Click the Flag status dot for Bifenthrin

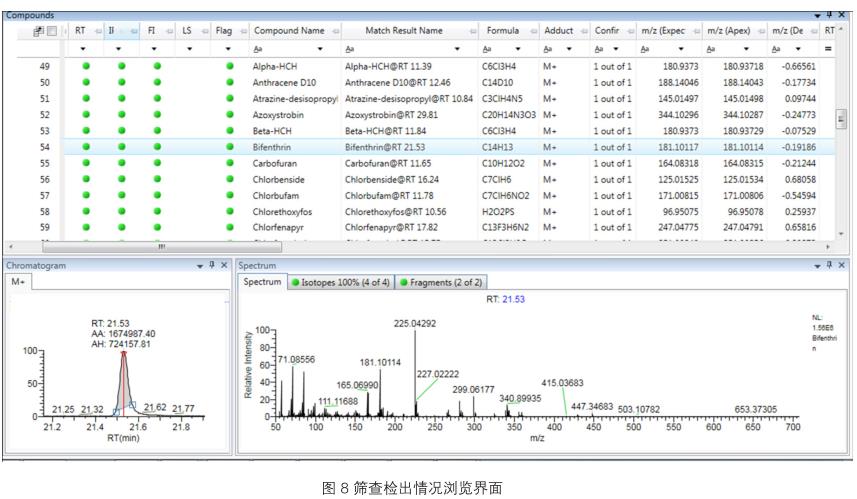[x=230, y=146]
